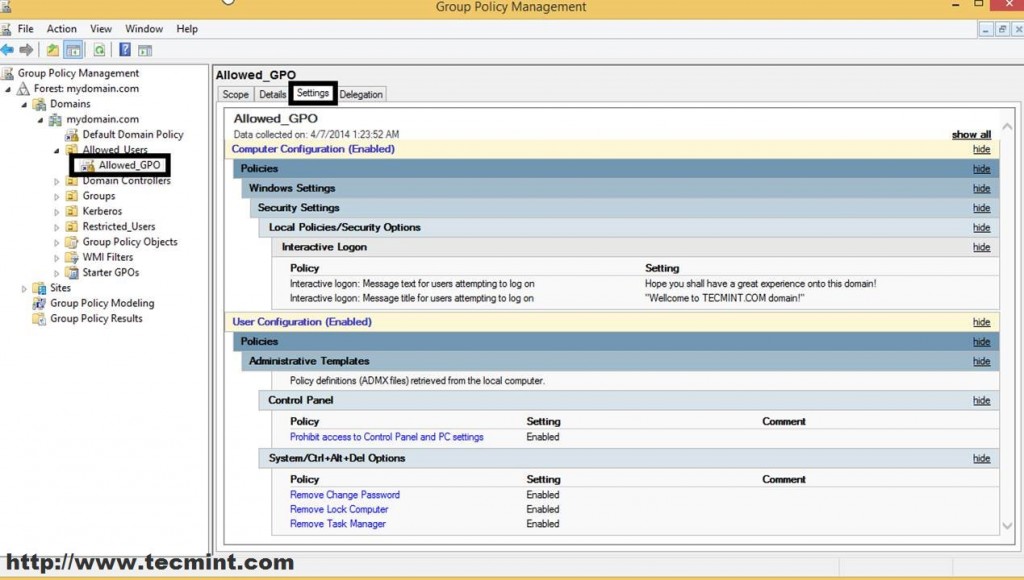Collapse the Interactive Logon section via hide
The height and width of the screenshot is (580, 1024).
coord(981,247)
